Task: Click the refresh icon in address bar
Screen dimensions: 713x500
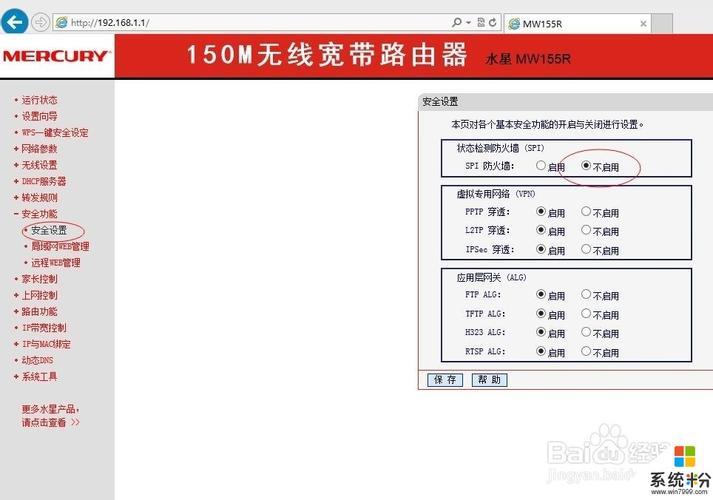Action: [492, 22]
